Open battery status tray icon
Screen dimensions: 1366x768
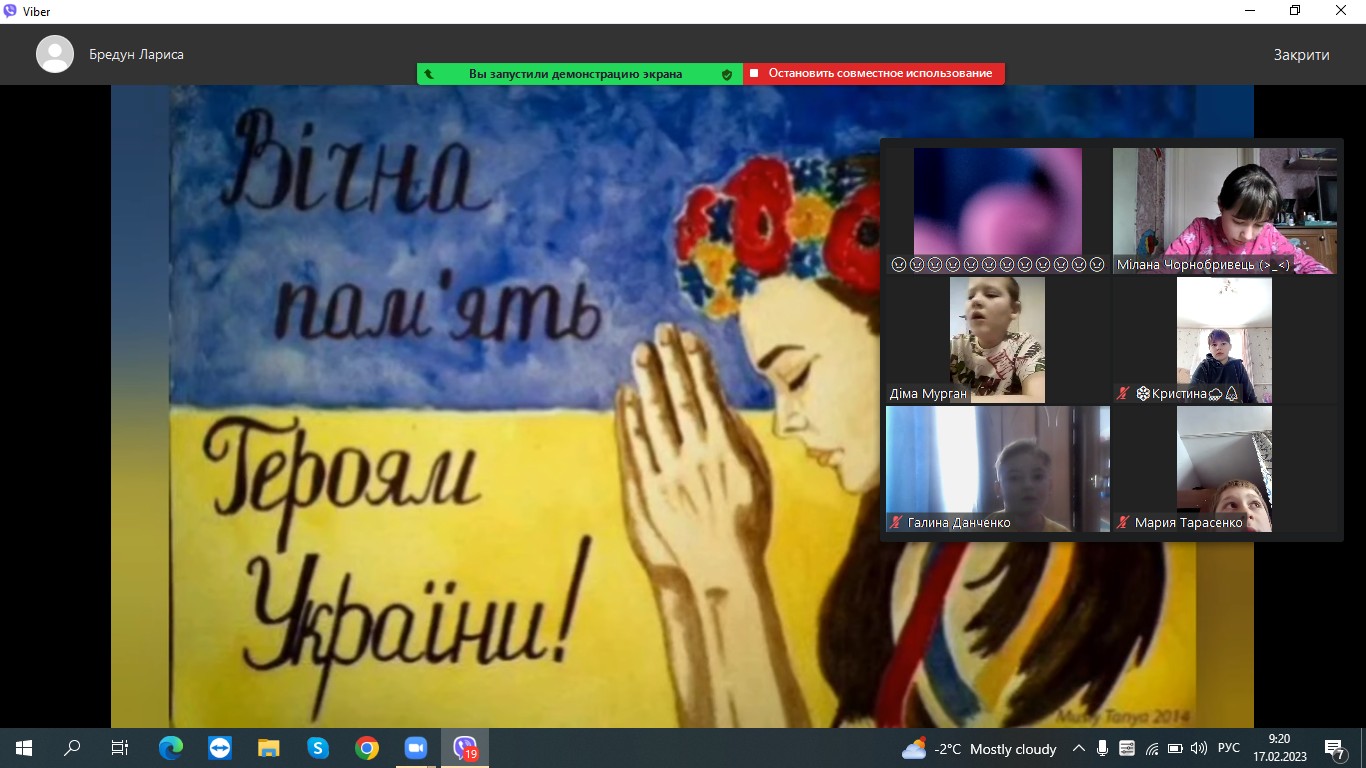pyautogui.click(x=1175, y=748)
